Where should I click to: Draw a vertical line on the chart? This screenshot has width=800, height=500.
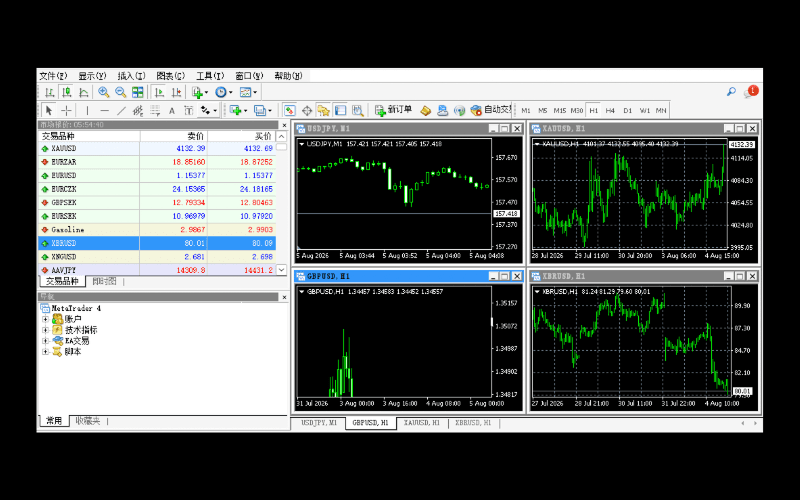point(87,110)
